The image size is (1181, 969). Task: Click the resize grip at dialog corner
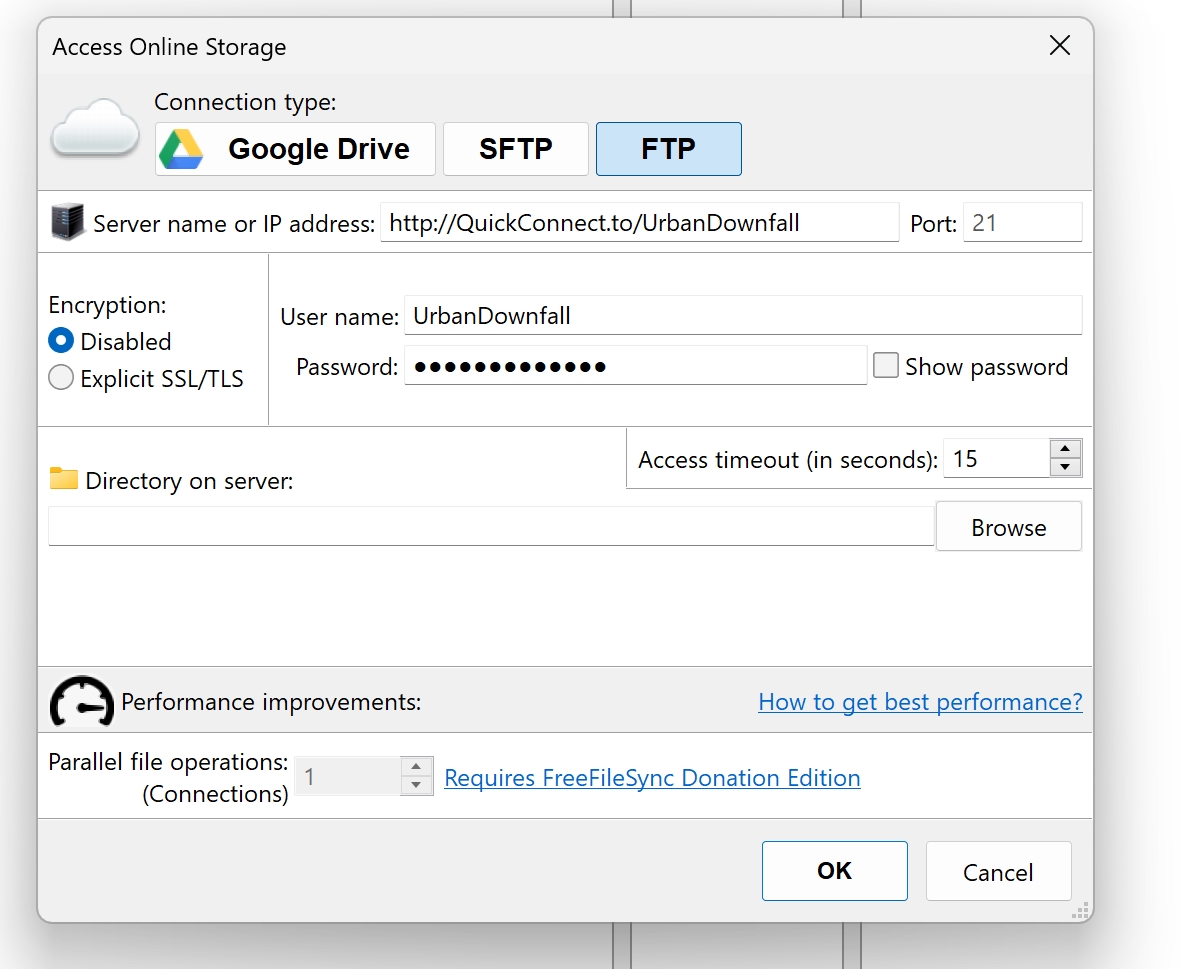point(1081,910)
